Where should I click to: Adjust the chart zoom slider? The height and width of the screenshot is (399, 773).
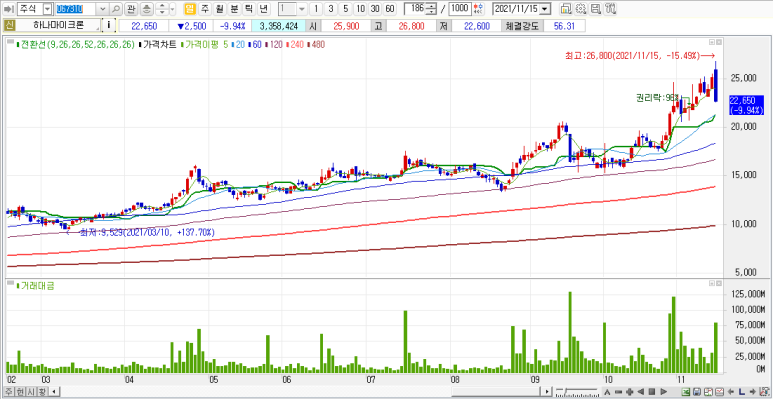[577, 392]
